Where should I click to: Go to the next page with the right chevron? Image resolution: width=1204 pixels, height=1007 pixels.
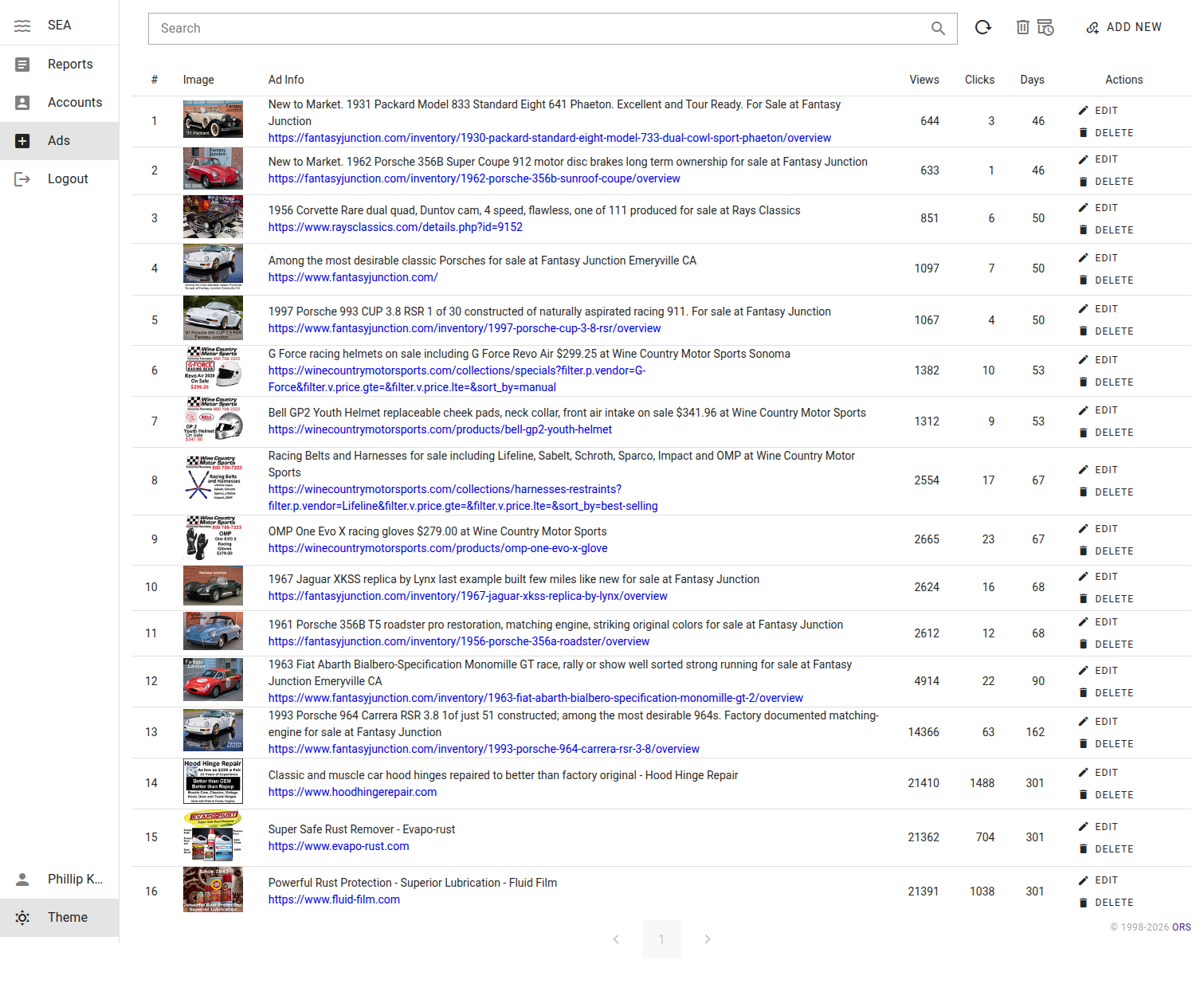pyautogui.click(x=708, y=939)
